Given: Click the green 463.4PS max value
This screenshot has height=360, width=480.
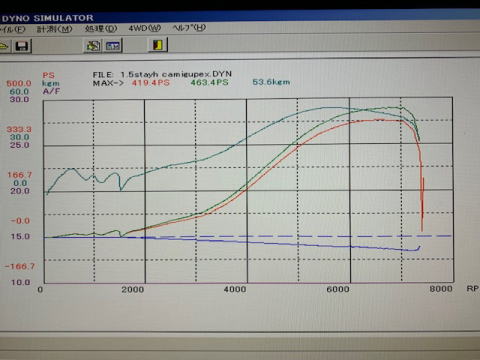Looking at the screenshot, I should point(209,82).
